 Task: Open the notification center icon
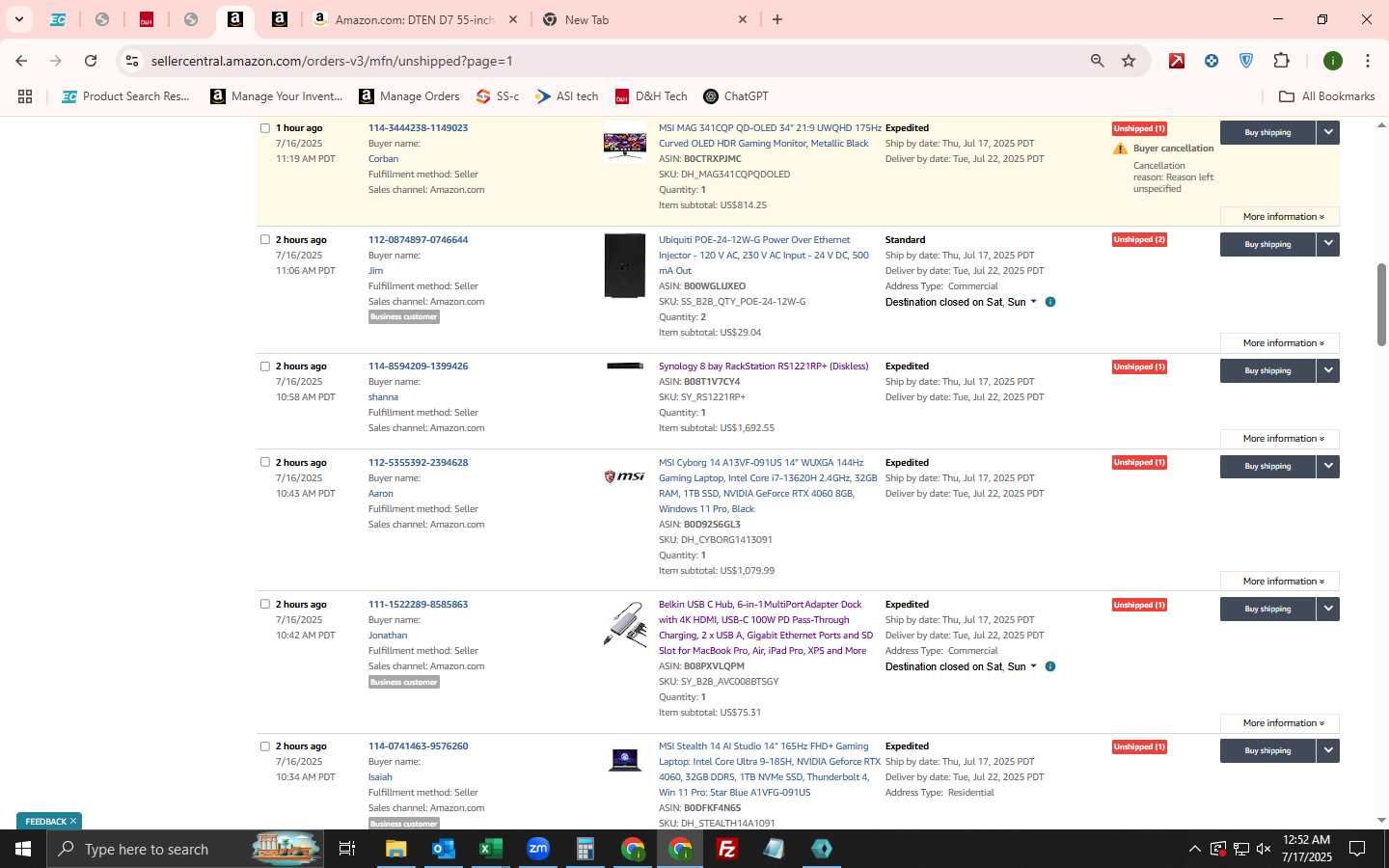pyautogui.click(x=1357, y=849)
